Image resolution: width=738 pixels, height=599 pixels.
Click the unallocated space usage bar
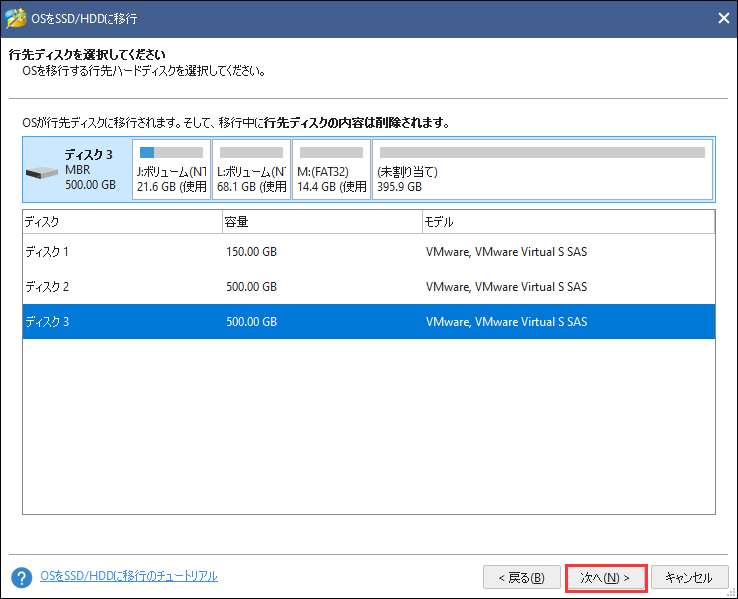(542, 152)
